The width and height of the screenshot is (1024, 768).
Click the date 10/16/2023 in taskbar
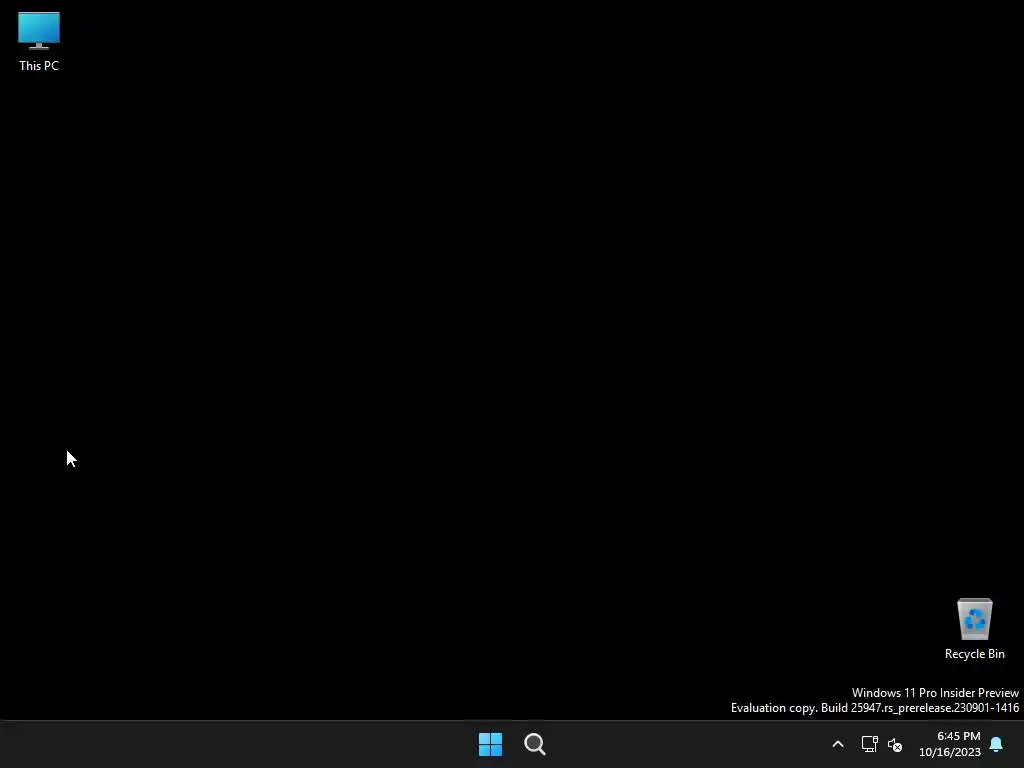pos(950,752)
